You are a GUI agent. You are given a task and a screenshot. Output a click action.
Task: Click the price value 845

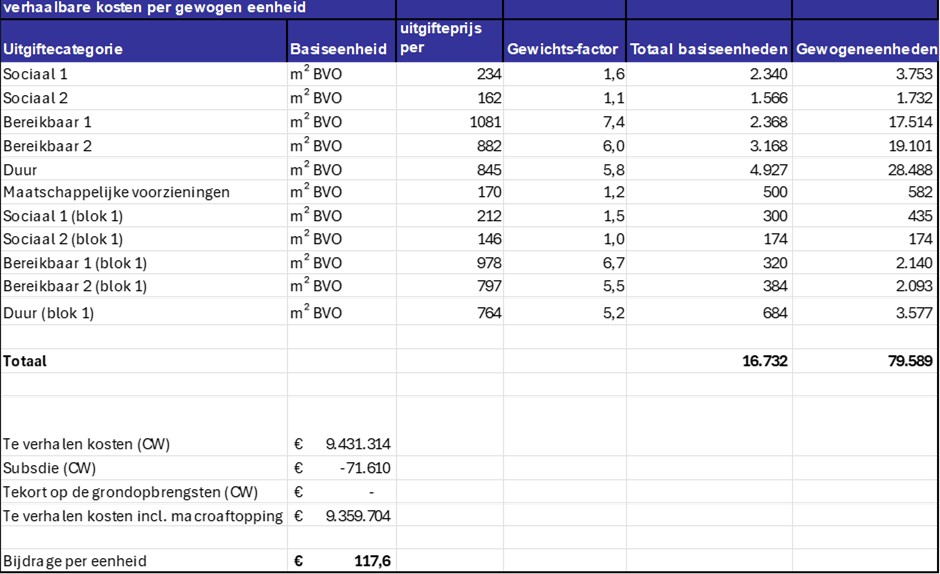[x=489, y=170]
